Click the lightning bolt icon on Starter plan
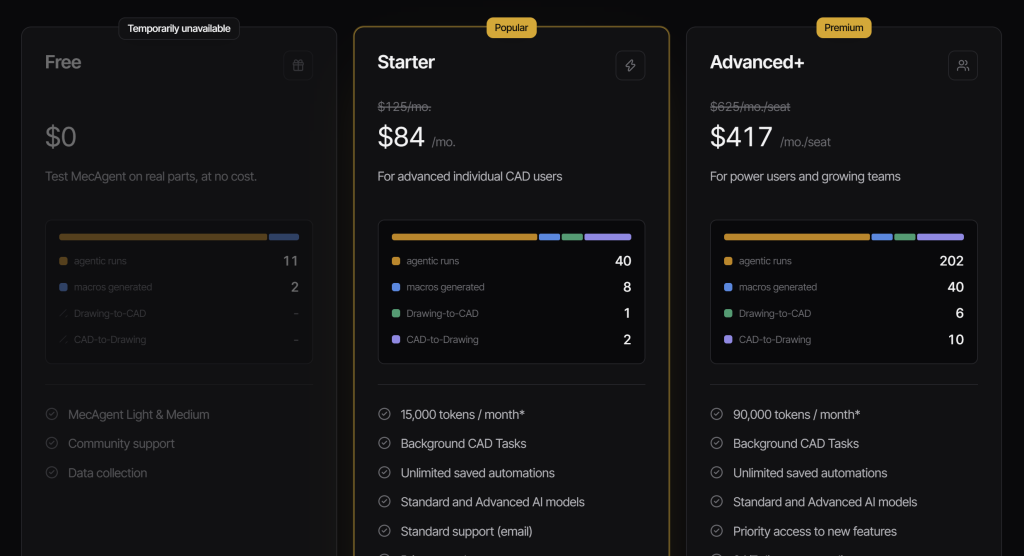 point(630,65)
